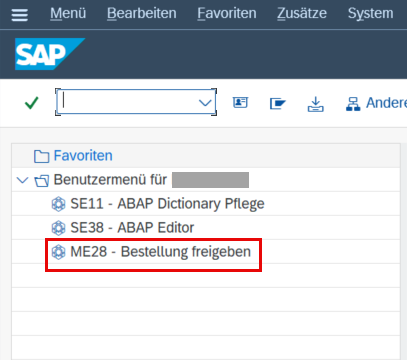407x360 pixels.
Task: Select ME28 - Bestellung freigeben entry
Action: point(160,252)
